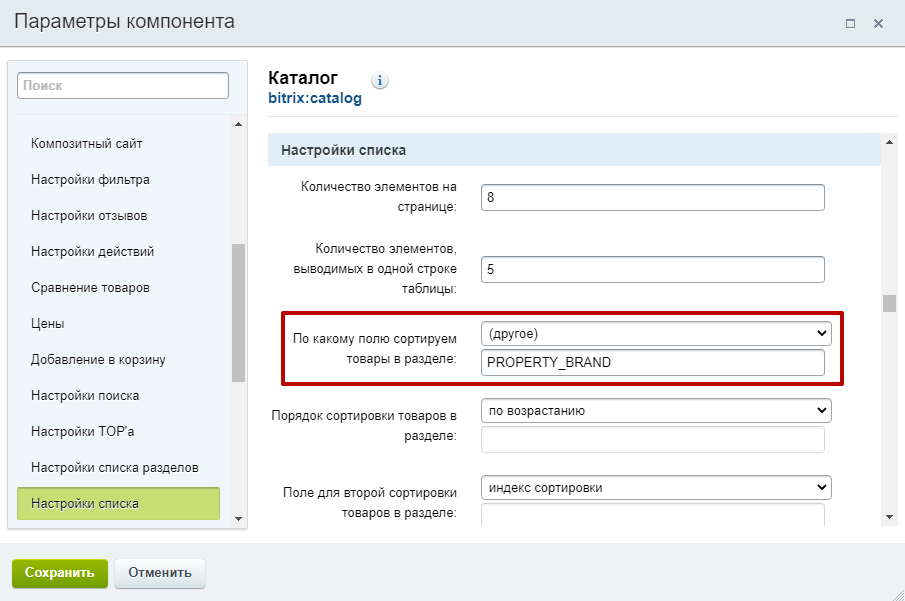Expand the sort order dropdown по возрастанию
This screenshot has width=905, height=601.
point(656,410)
